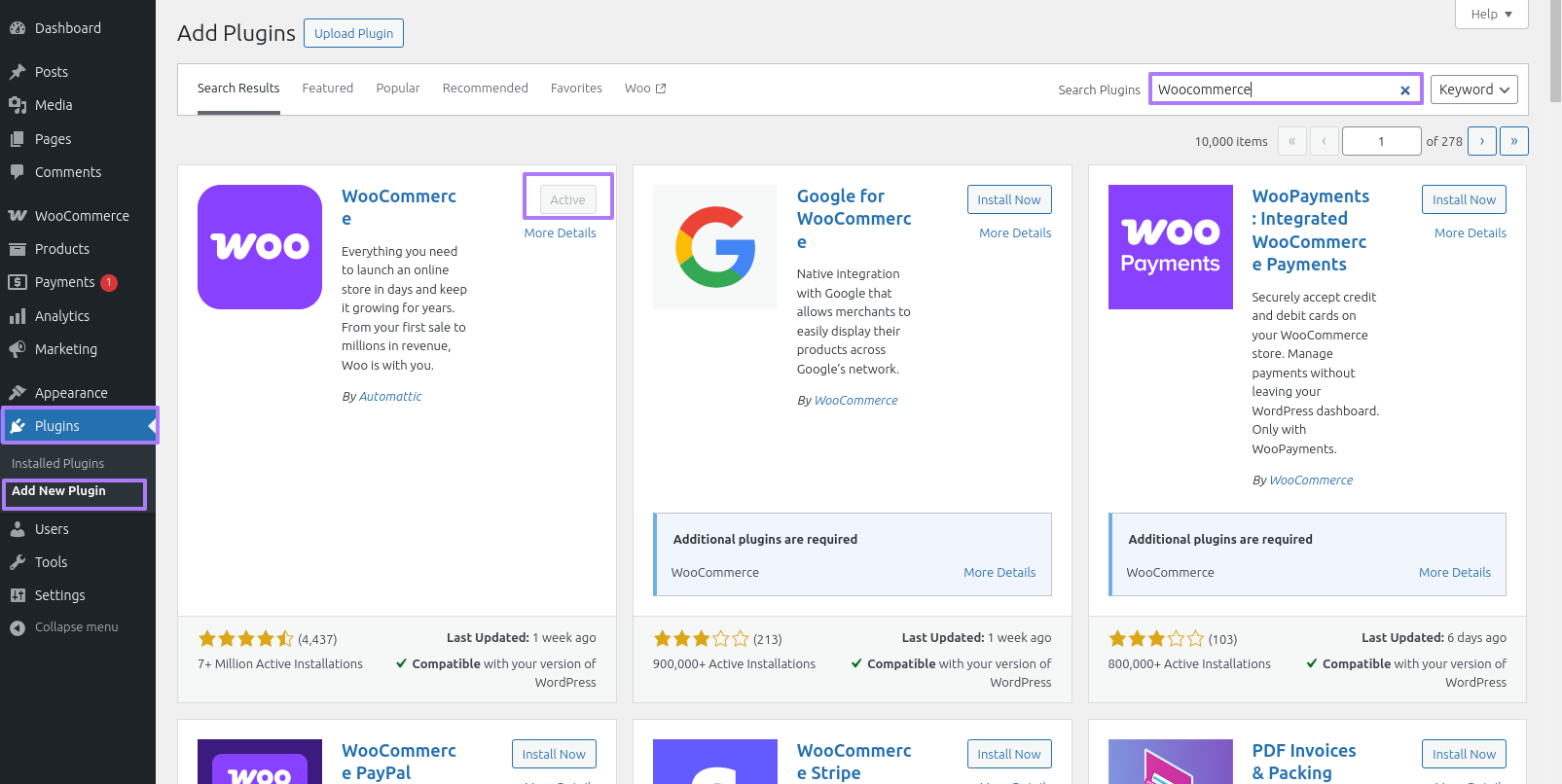Viewport: 1562px width, 784px height.
Task: Click the Pages icon in sidebar
Action: click(18, 139)
